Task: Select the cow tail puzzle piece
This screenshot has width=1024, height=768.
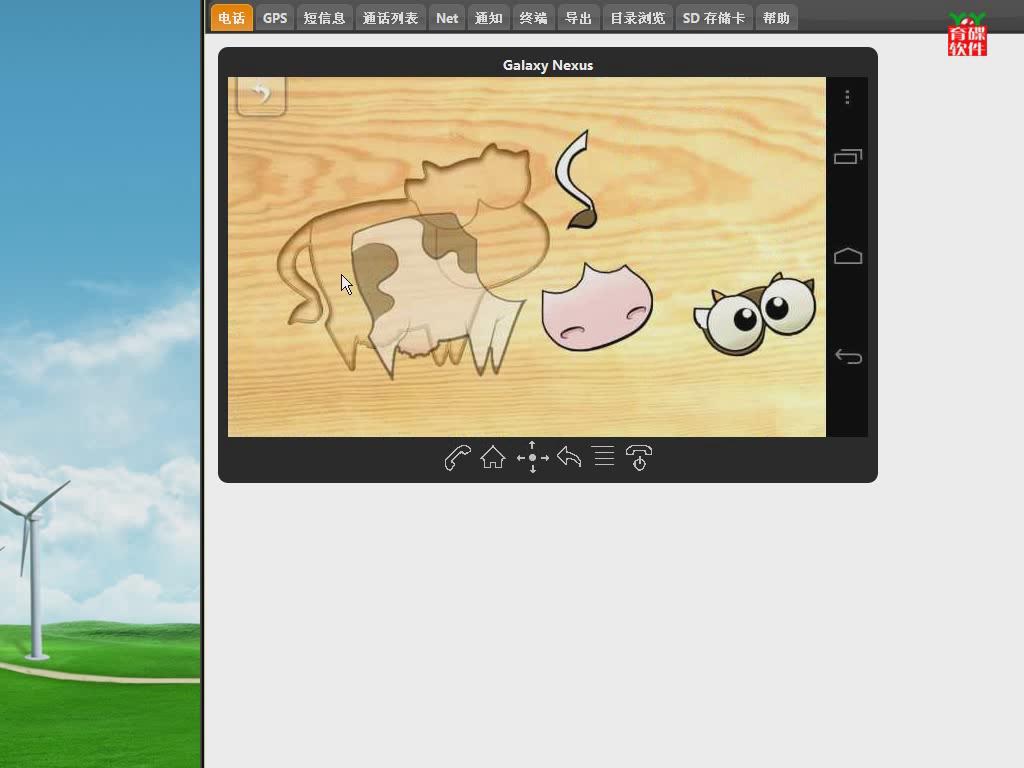Action: (575, 180)
